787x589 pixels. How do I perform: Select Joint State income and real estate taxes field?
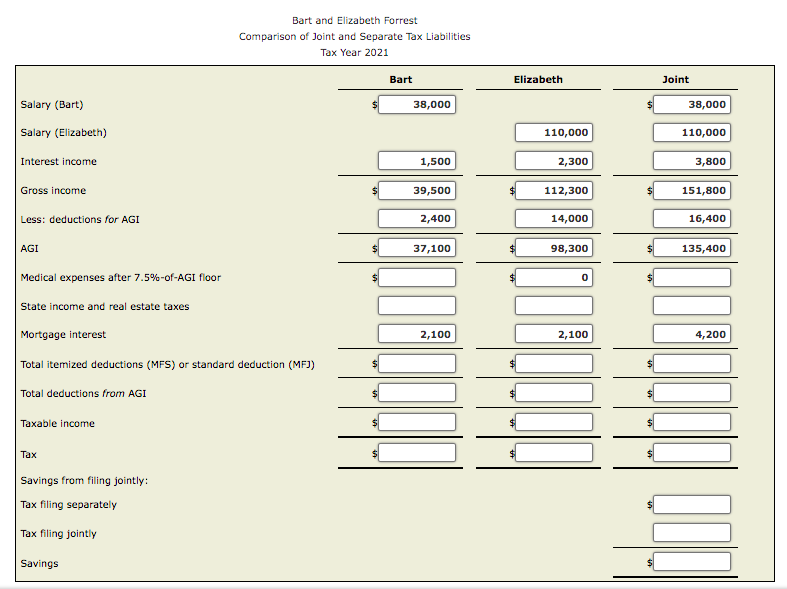click(x=692, y=306)
